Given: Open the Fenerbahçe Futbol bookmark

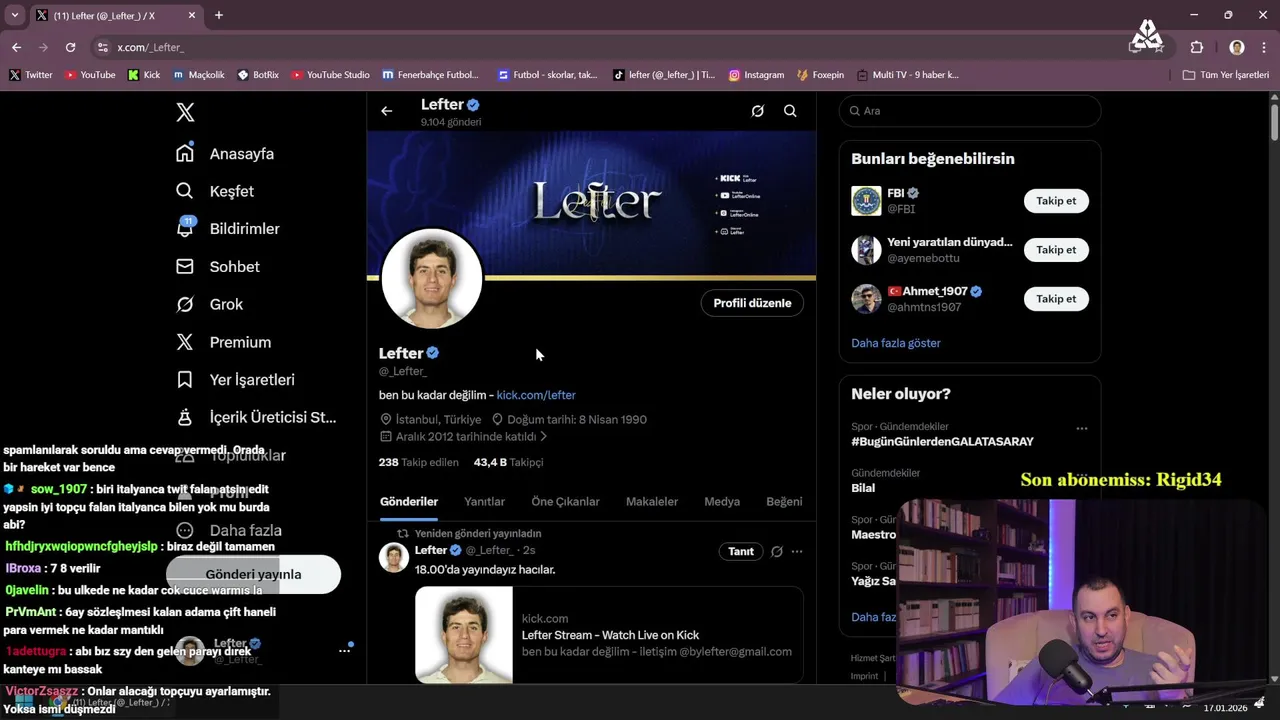Looking at the screenshot, I should click(431, 75).
